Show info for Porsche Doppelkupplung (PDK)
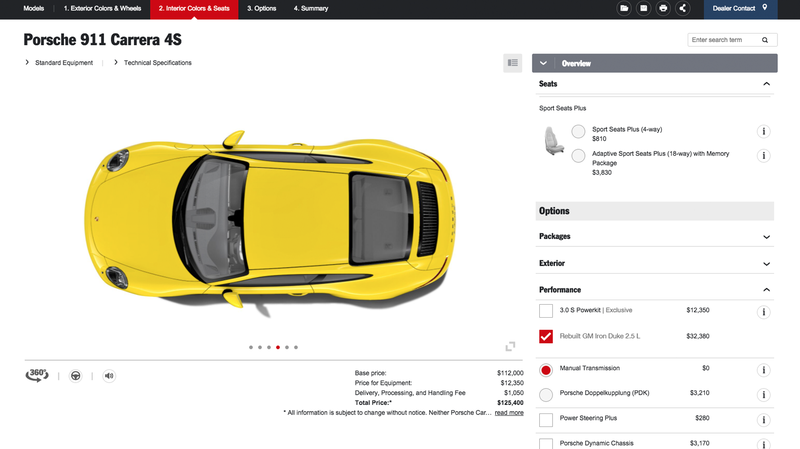 [763, 394]
